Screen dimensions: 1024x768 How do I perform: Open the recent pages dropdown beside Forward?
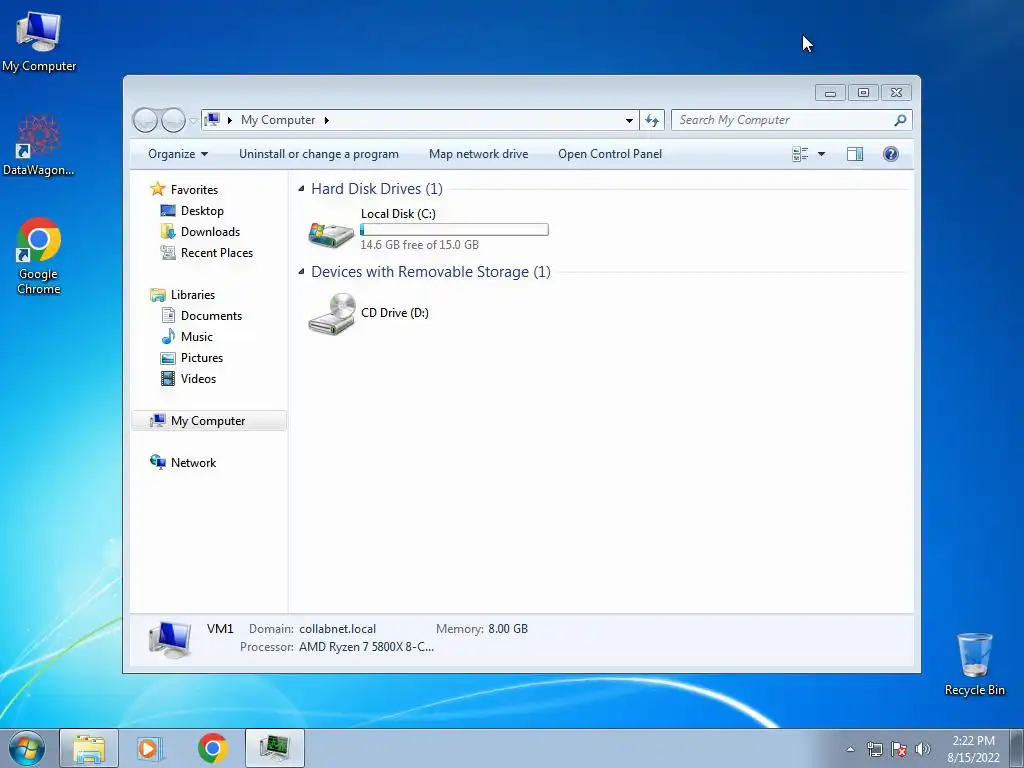pos(193,121)
